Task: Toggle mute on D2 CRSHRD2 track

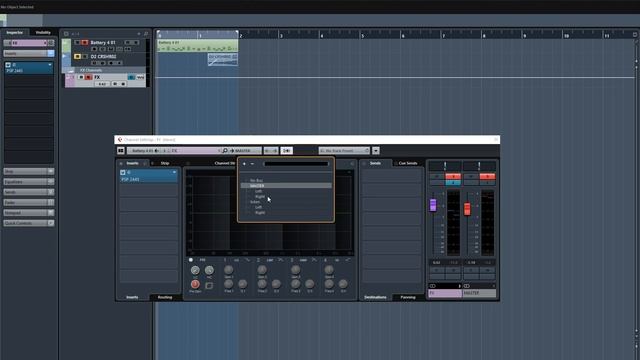Action: click(77, 56)
